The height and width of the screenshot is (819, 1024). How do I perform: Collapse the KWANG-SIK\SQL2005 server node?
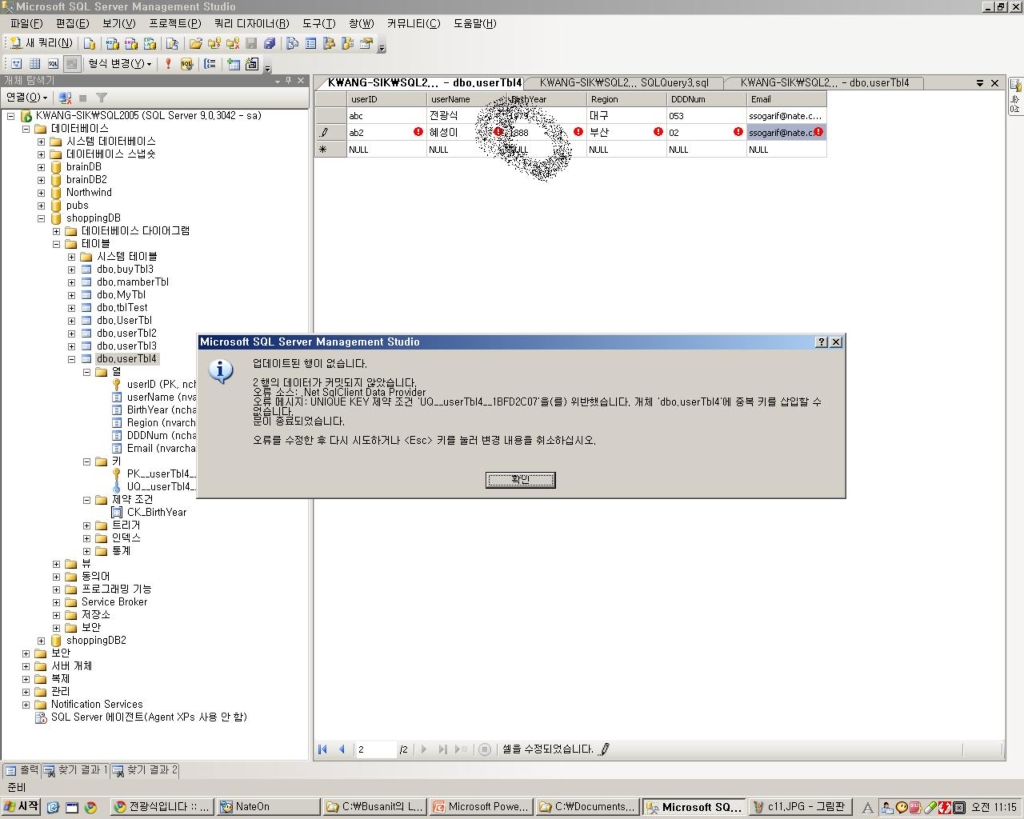pyautogui.click(x=11, y=116)
